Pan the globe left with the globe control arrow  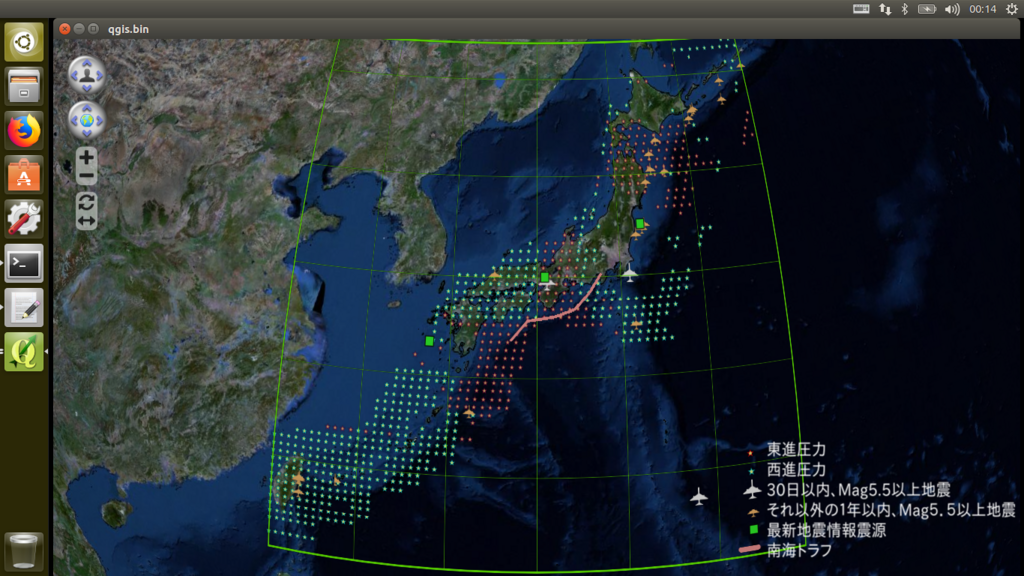click(74, 121)
